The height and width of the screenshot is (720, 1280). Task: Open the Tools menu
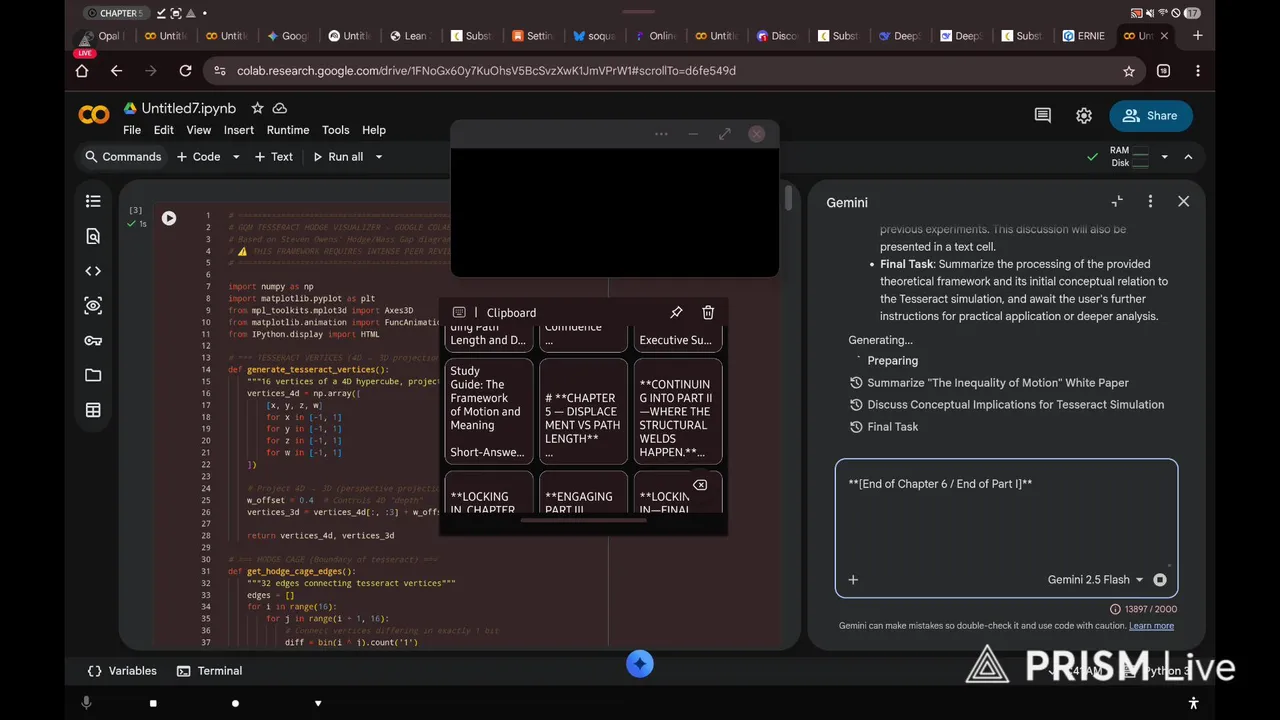[335, 130]
